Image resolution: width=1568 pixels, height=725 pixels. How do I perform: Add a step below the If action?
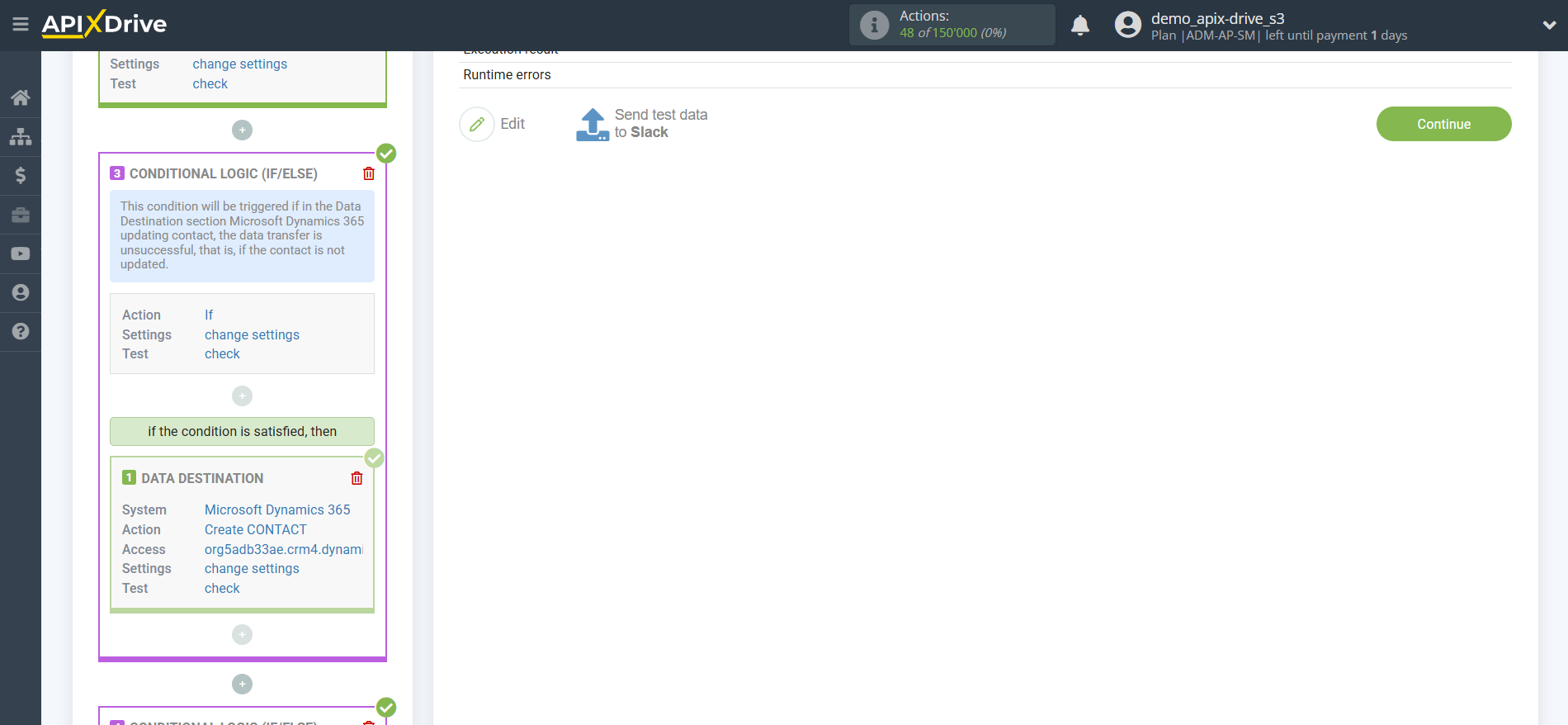(242, 396)
